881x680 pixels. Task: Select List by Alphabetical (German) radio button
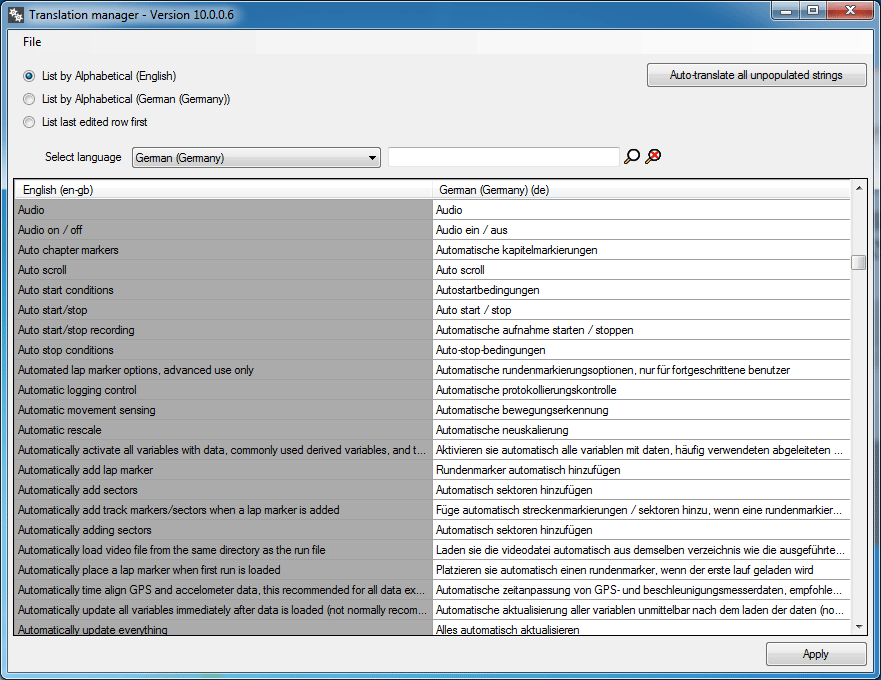[29, 99]
